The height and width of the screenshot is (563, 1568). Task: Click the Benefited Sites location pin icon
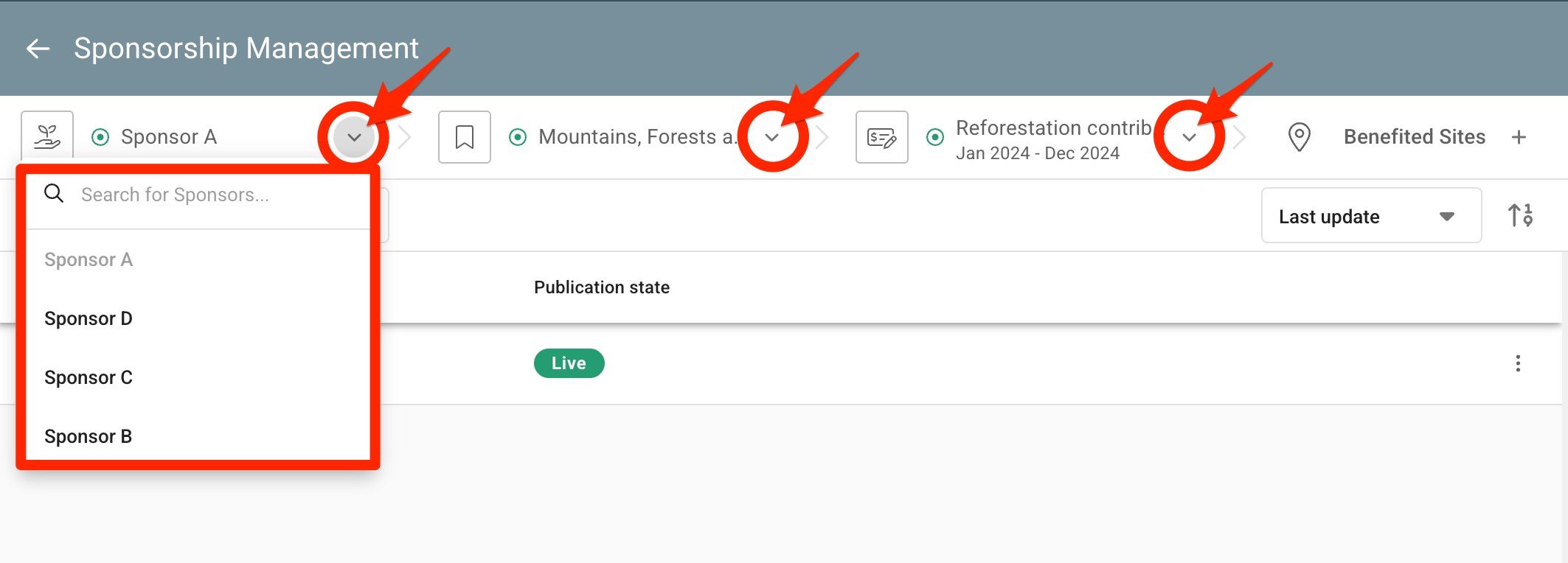1299,137
